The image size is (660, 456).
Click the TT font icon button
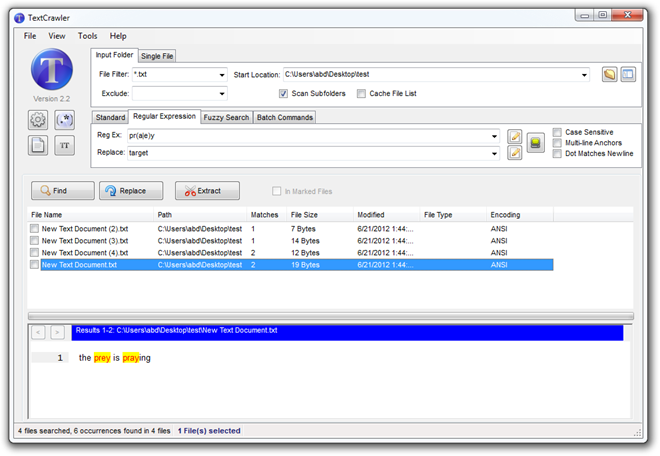click(66, 146)
